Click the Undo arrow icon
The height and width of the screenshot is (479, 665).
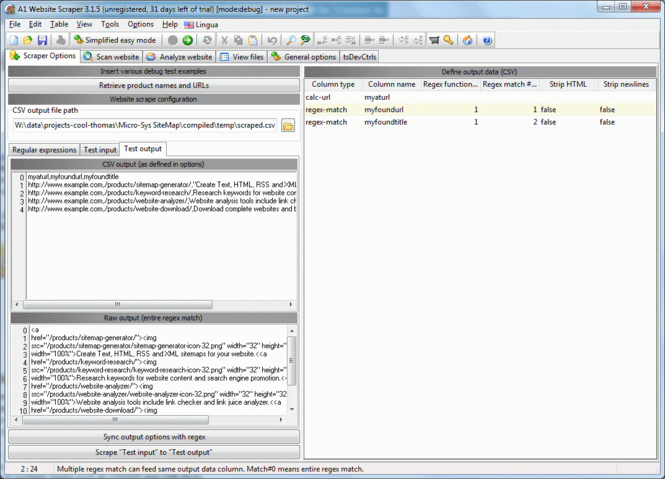[x=272, y=40]
